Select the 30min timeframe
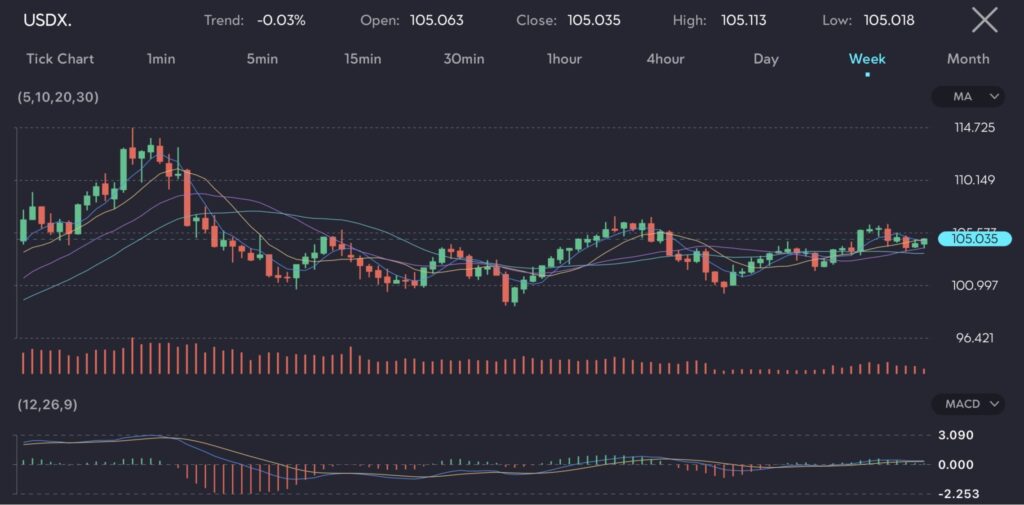 coord(464,59)
